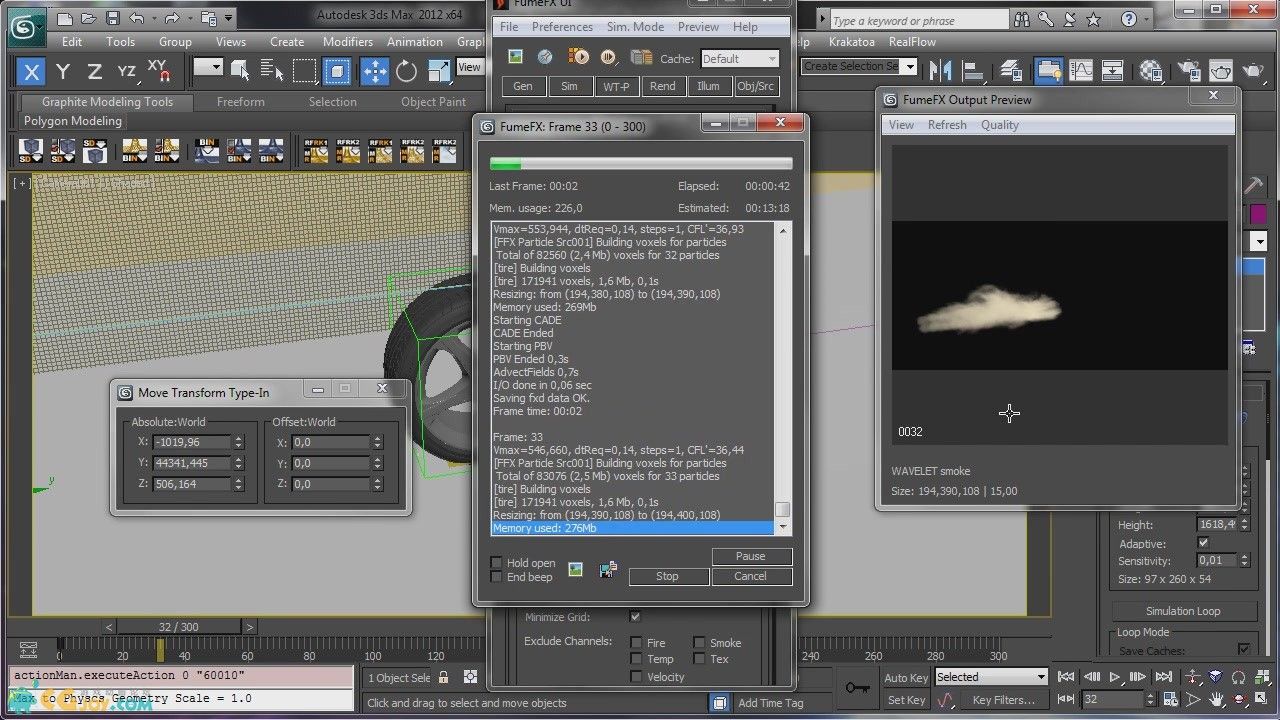Click the X absolute world spinner arrows
This screenshot has height=720, width=1280.
pyautogui.click(x=238, y=442)
